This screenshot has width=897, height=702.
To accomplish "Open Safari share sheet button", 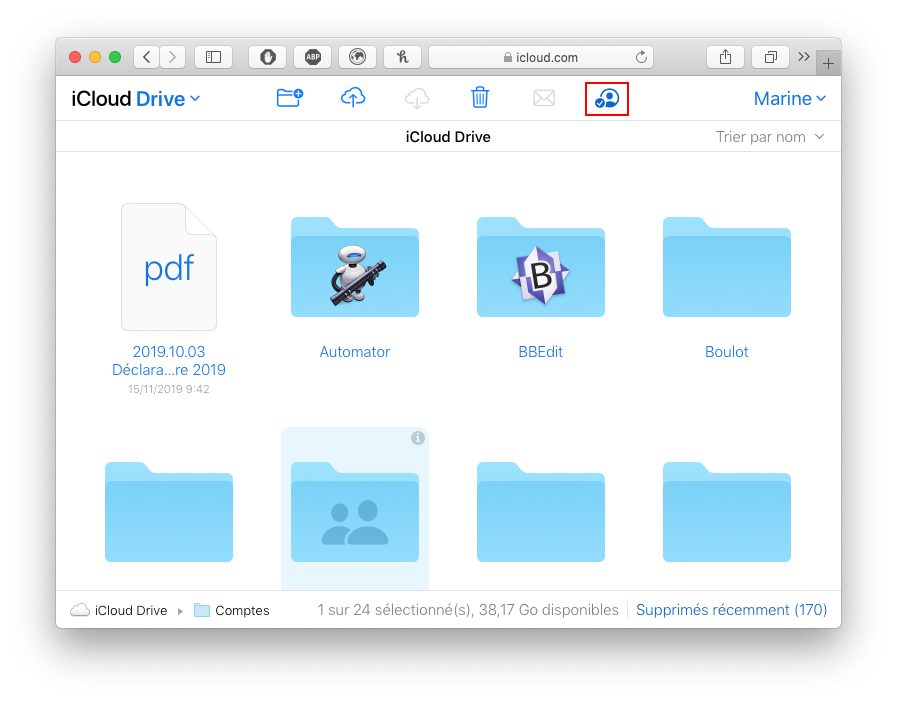I will point(725,57).
